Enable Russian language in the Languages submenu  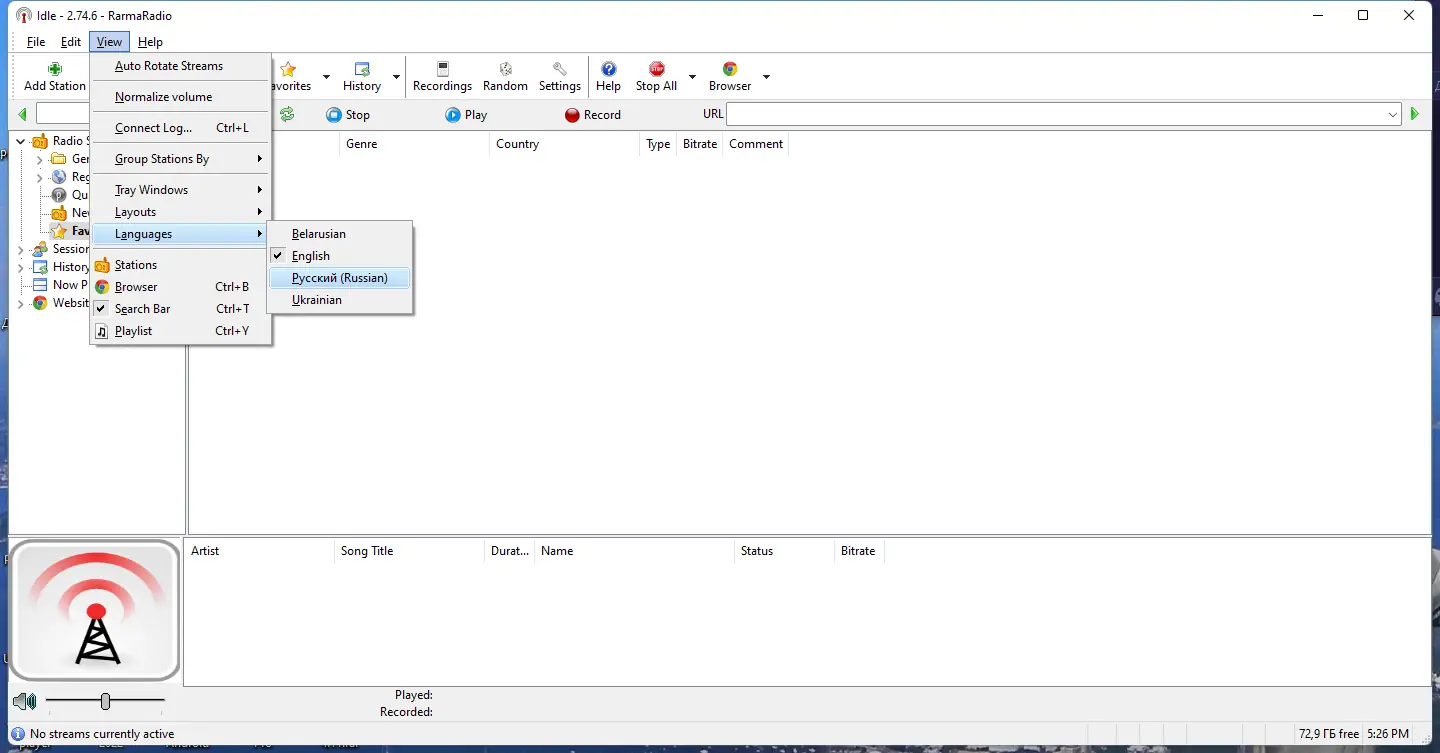click(x=339, y=277)
